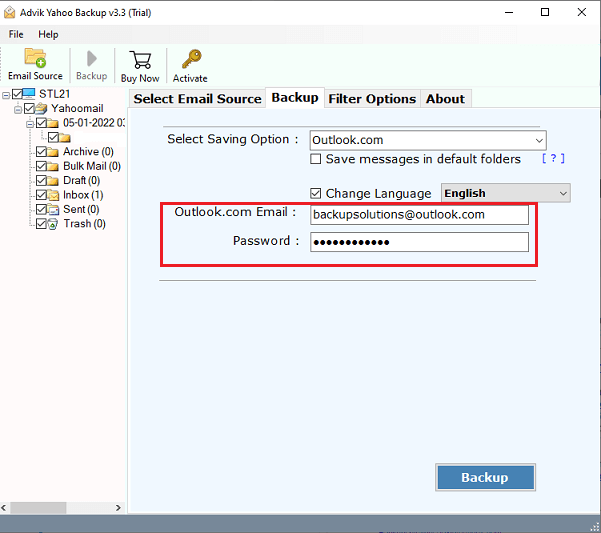The image size is (601, 533).
Task: Uncheck the Yahoomail checkbox
Action: pos(29,108)
